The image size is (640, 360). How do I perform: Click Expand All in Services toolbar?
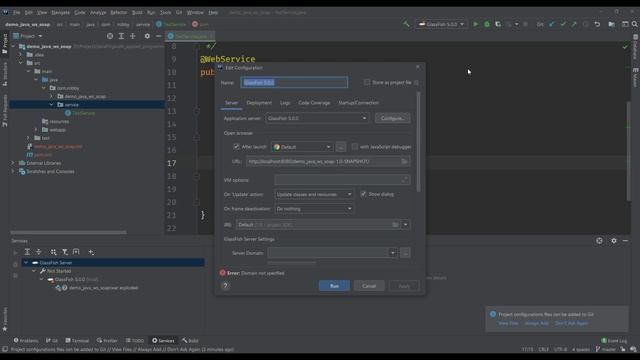click(27, 252)
